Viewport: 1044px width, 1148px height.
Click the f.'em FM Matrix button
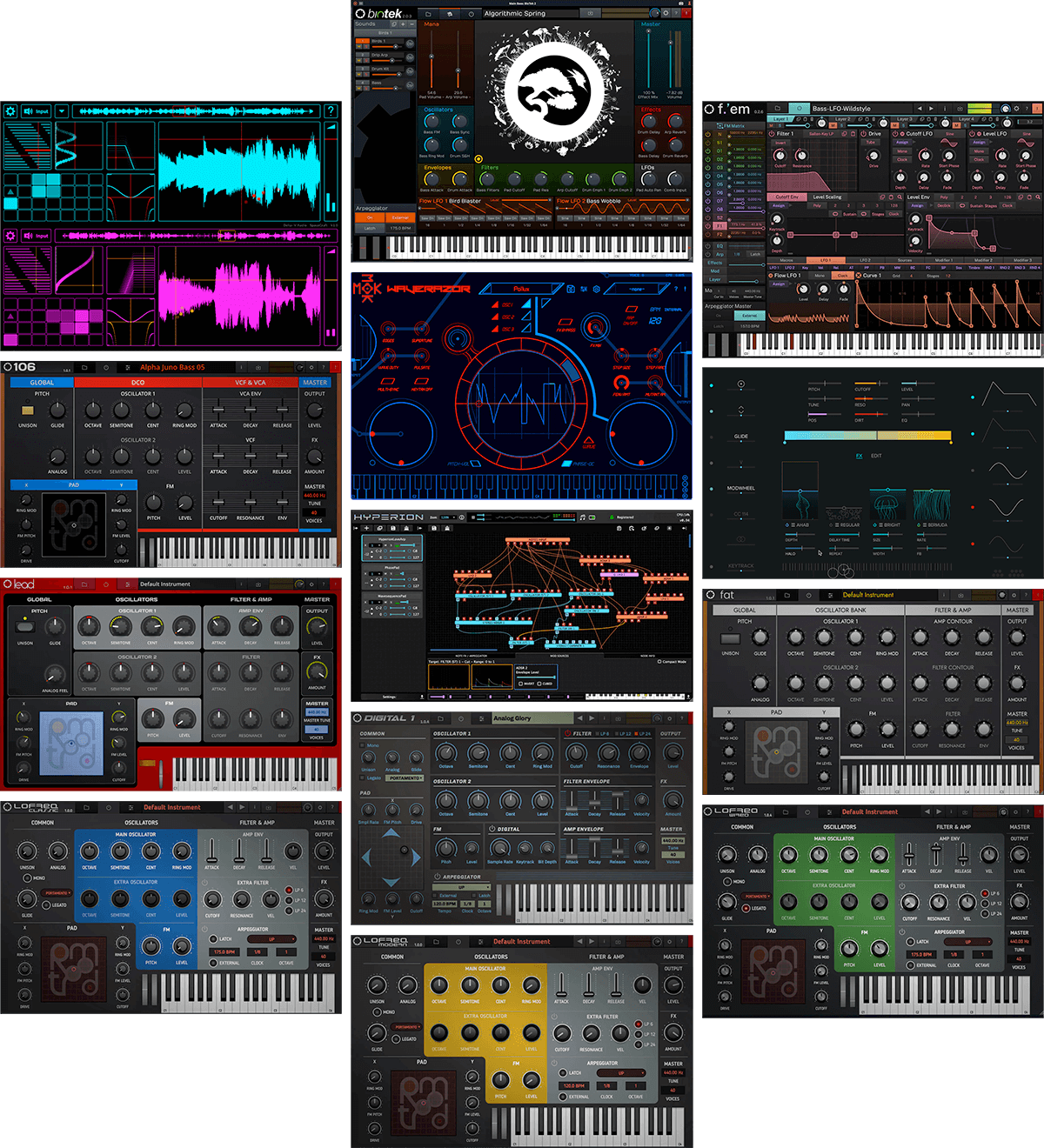tap(735, 126)
